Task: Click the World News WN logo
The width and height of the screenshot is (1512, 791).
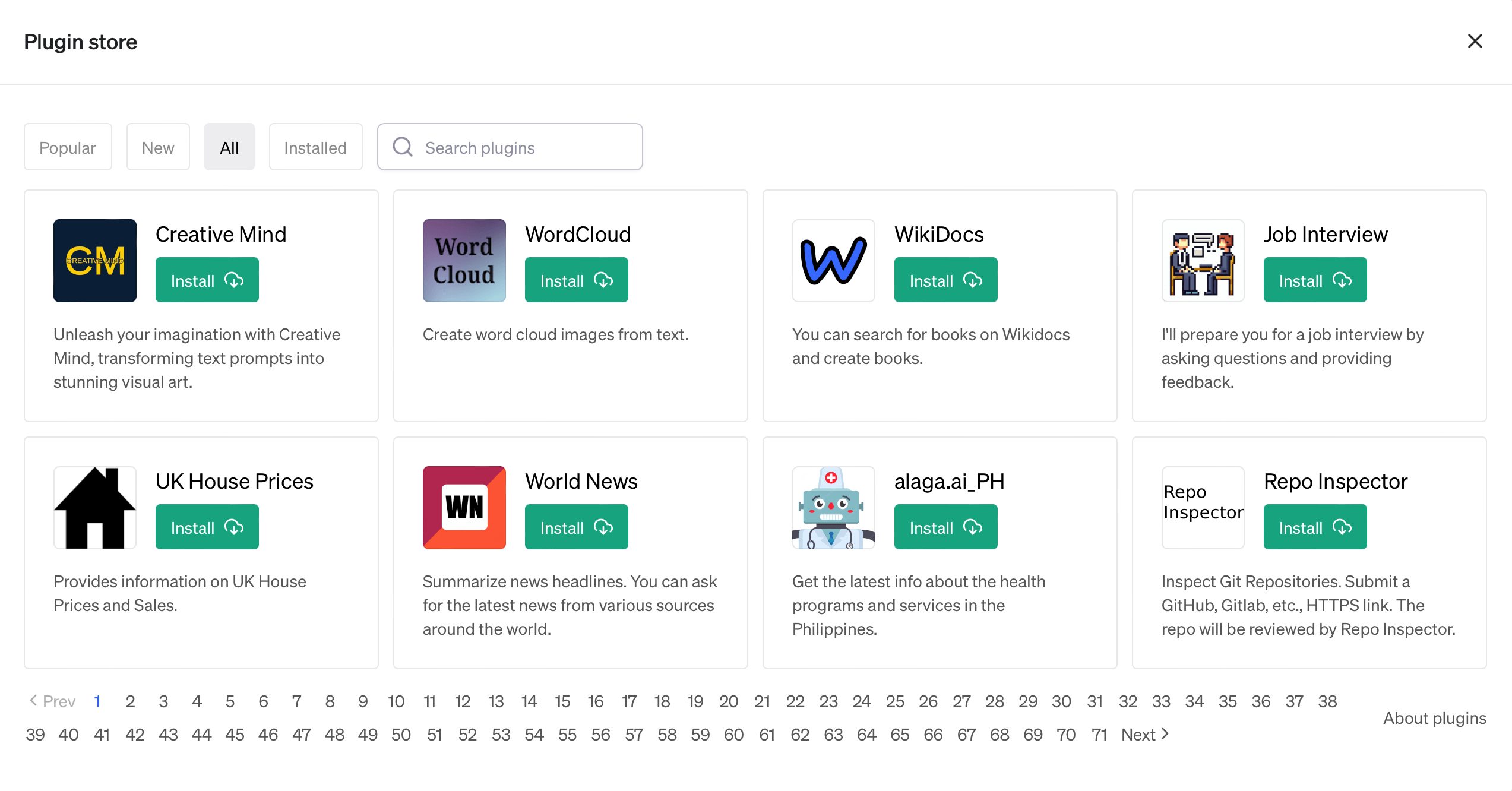Action: click(x=464, y=508)
